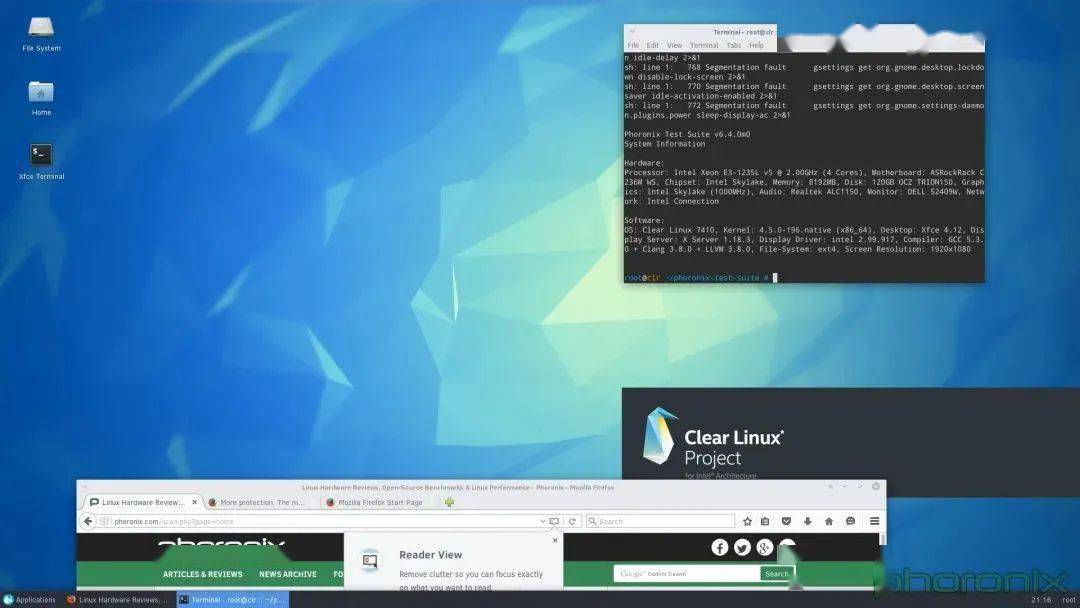This screenshot has width=1080, height=608.
Task: Save to Pocket icon in Firefox toolbar
Action: click(786, 521)
